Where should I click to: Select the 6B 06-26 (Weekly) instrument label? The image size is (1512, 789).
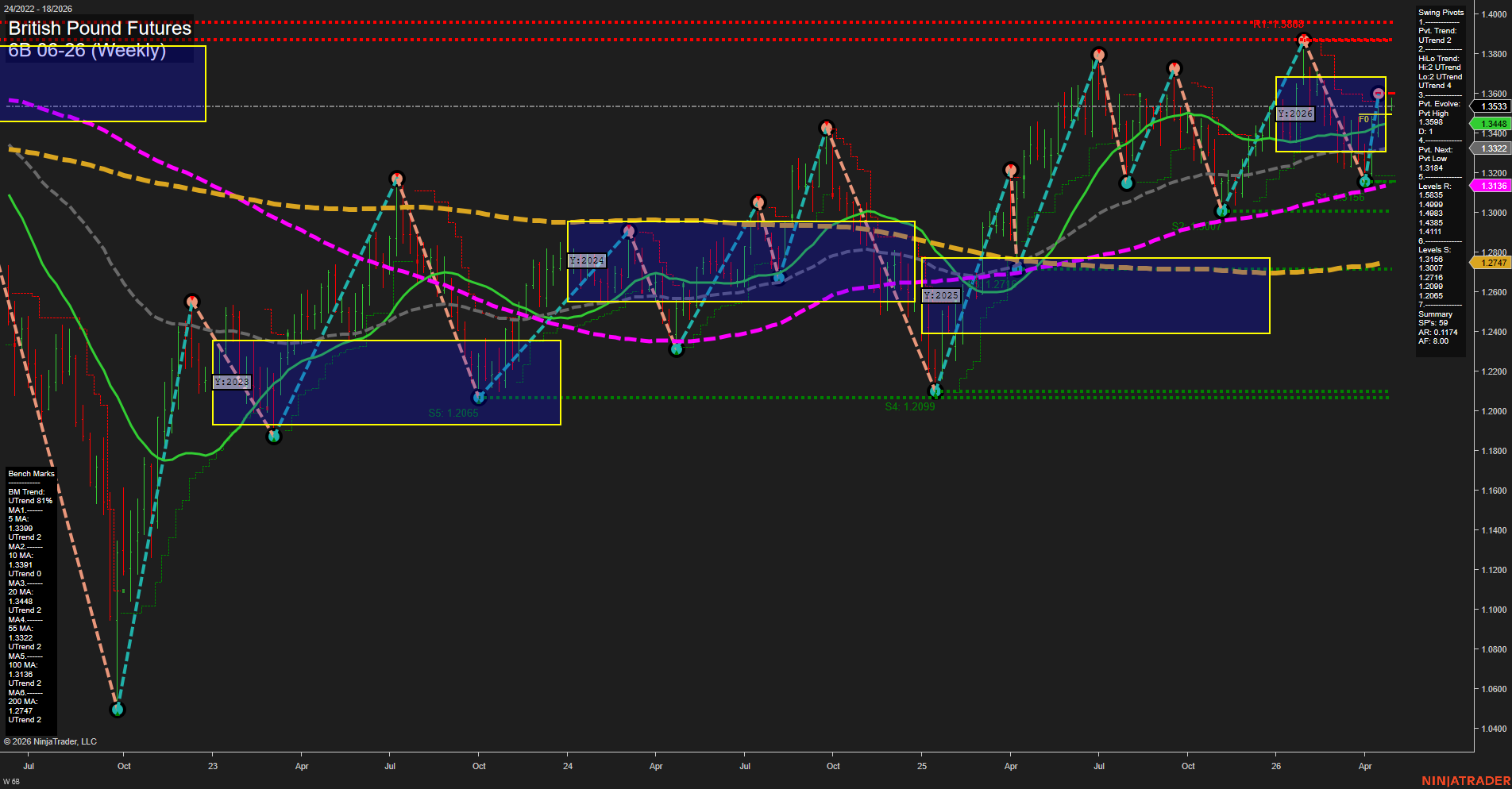tap(87, 51)
